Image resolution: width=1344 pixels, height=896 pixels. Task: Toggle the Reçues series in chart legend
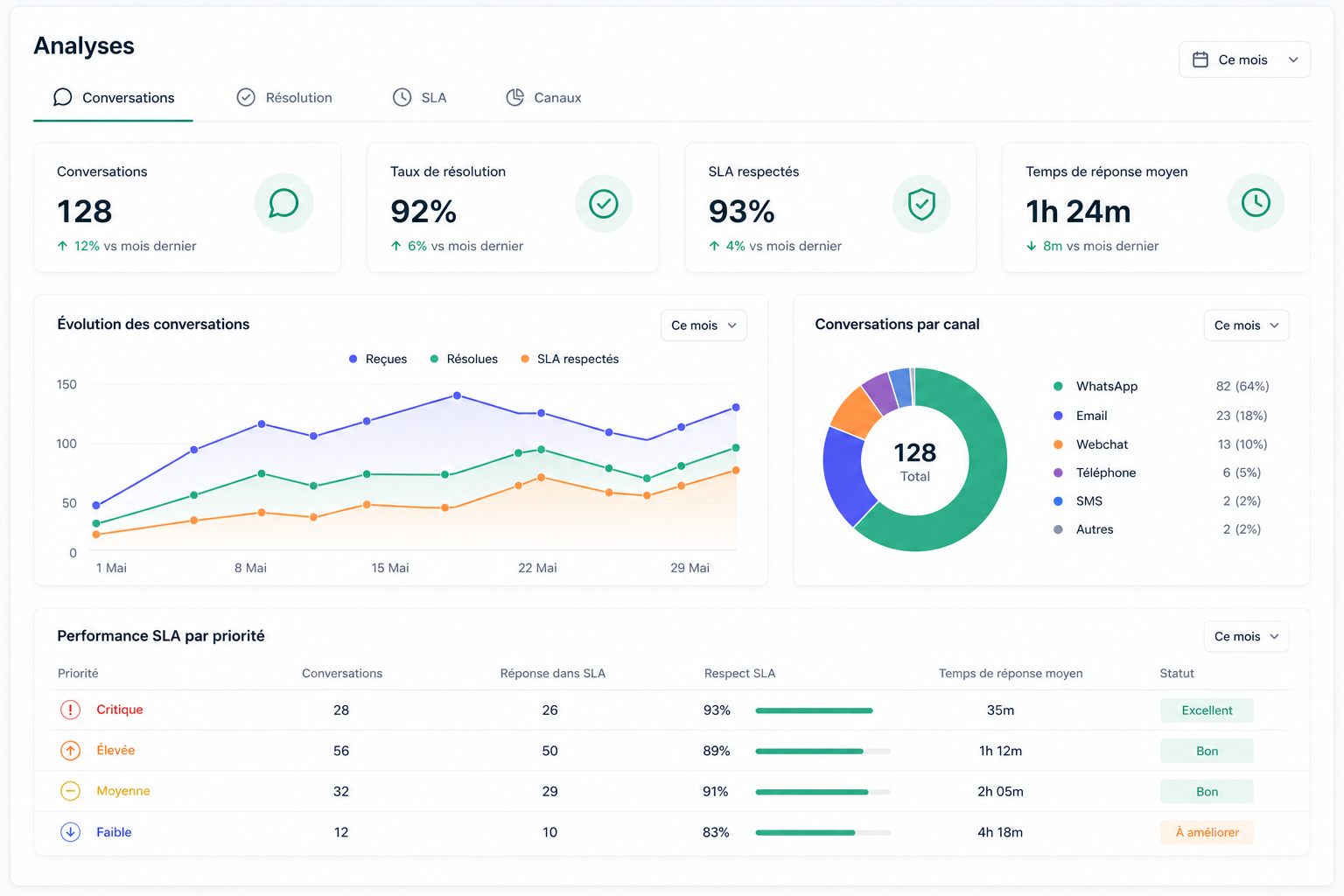click(378, 359)
